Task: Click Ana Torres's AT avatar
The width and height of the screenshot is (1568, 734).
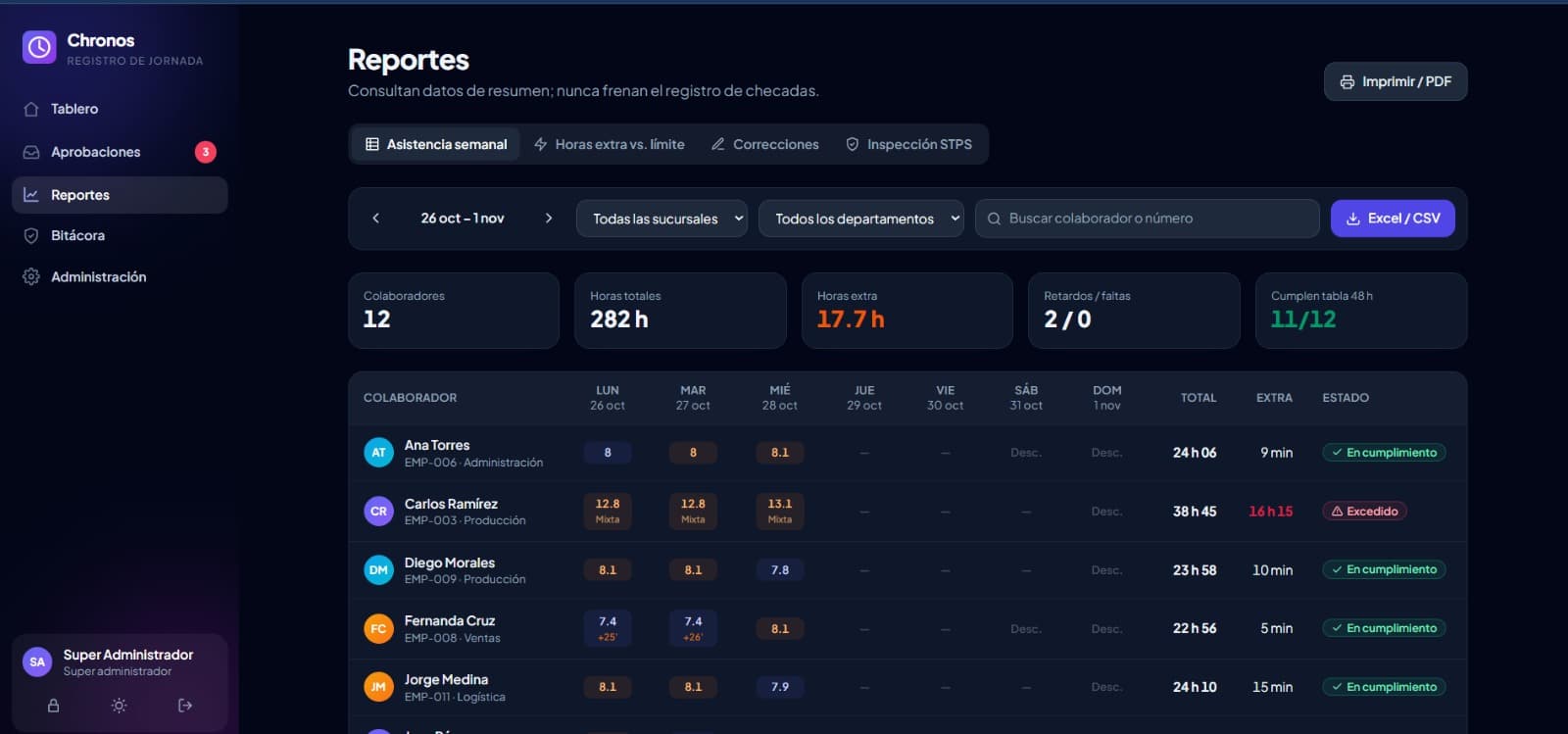Action: click(x=378, y=453)
